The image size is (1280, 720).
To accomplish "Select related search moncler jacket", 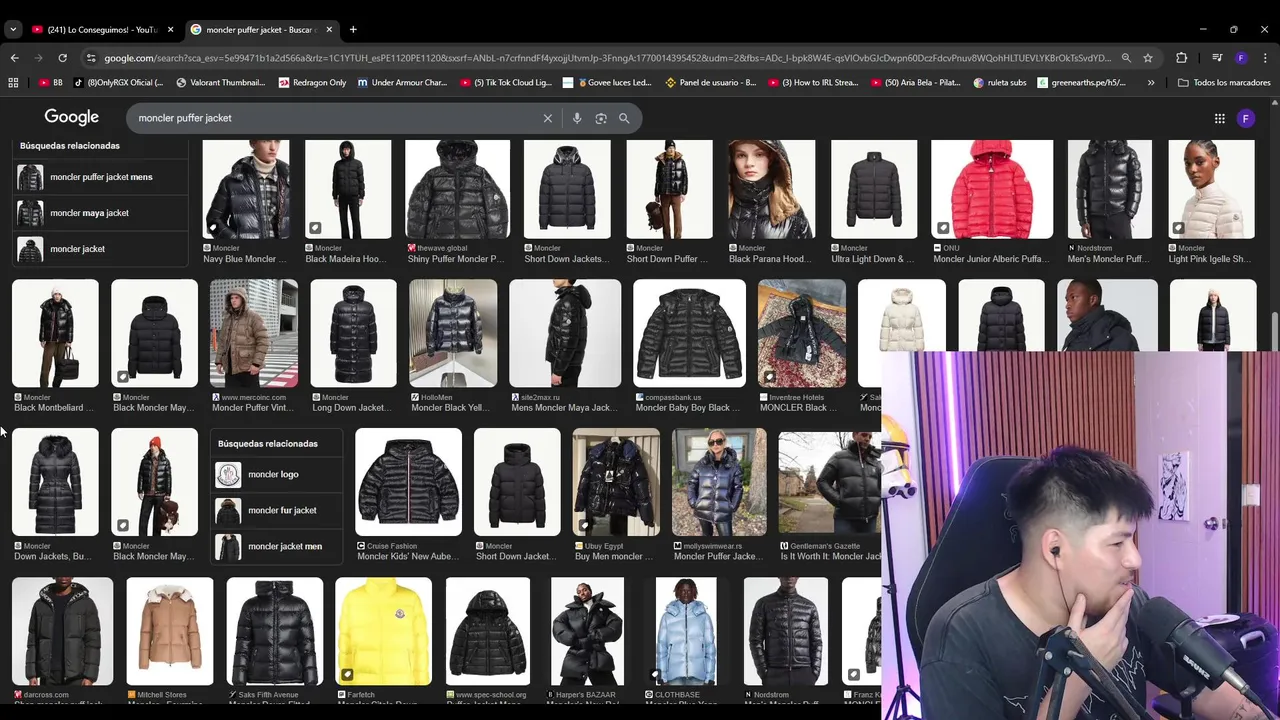I will pos(101,249).
